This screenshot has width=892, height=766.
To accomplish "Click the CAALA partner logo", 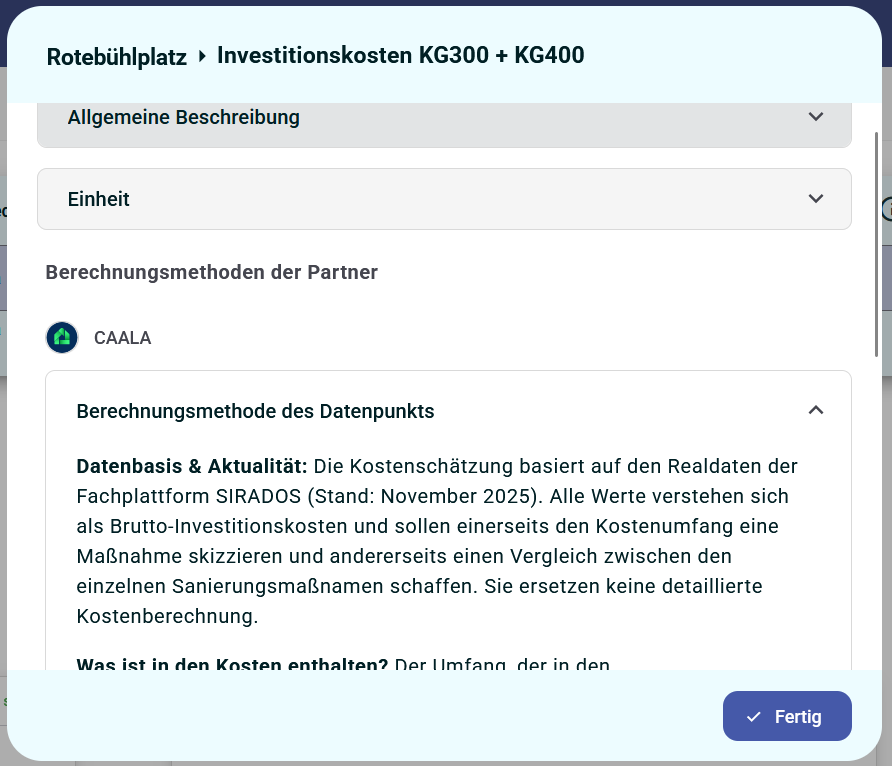I will tap(62, 338).
